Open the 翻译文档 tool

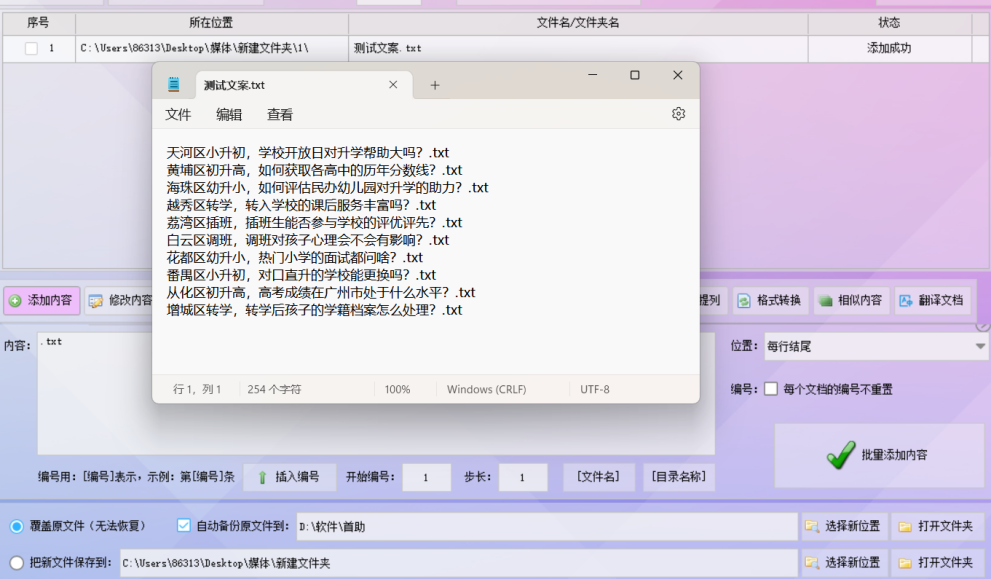point(931,300)
